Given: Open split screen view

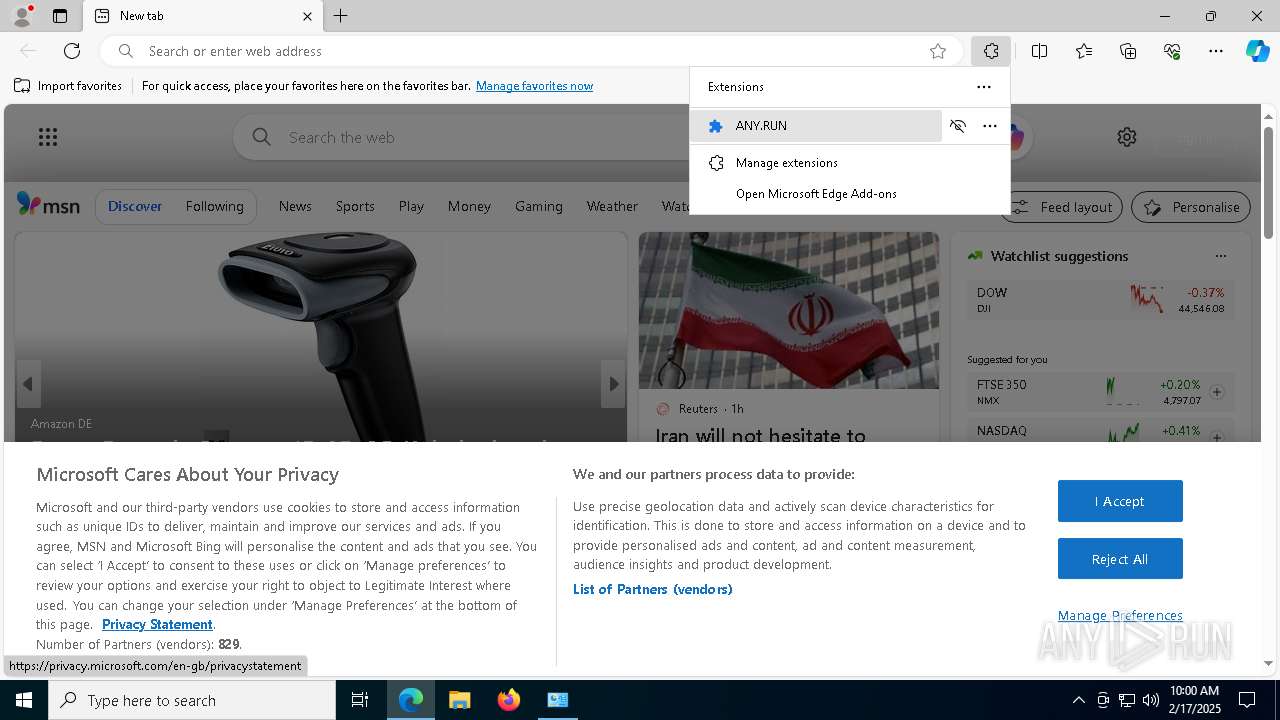Looking at the screenshot, I should [1039, 51].
